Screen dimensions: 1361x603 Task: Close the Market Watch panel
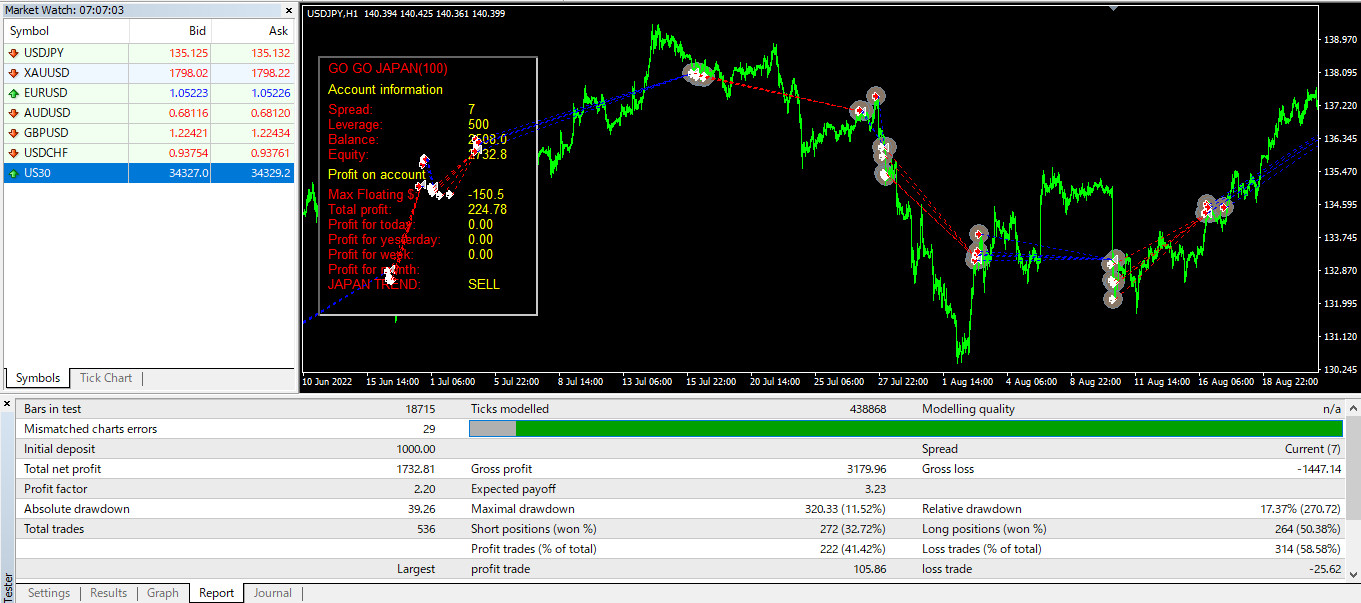289,10
